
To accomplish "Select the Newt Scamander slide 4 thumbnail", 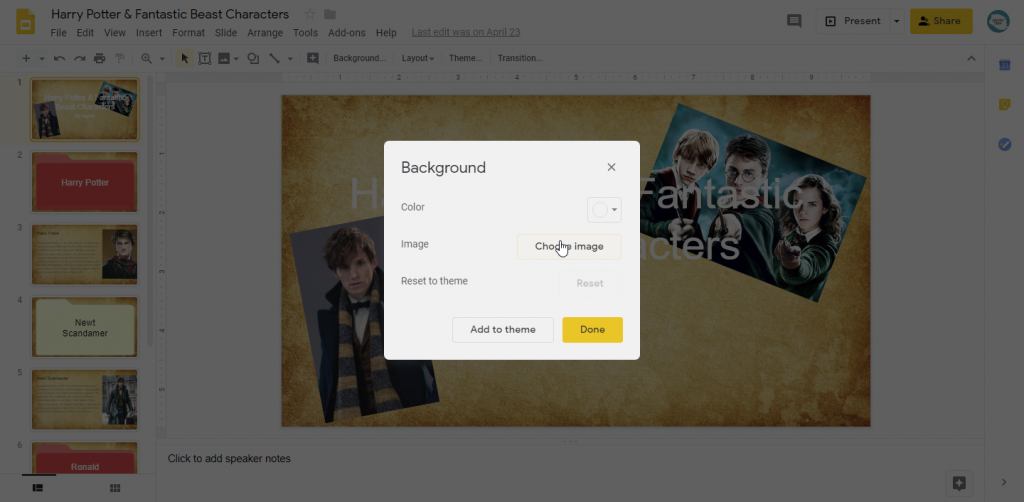I will (85, 327).
